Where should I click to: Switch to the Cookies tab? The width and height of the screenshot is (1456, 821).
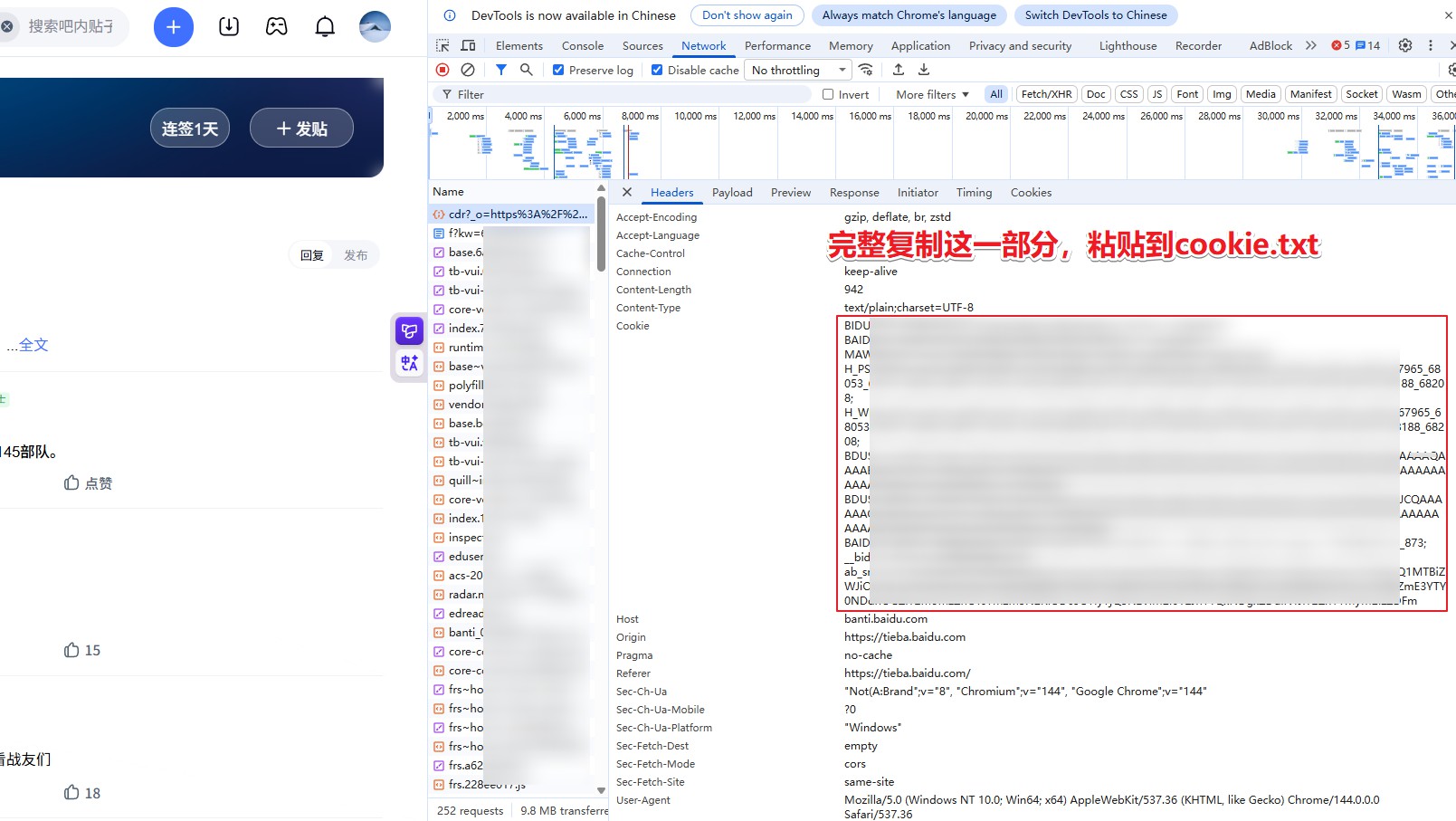(1031, 192)
